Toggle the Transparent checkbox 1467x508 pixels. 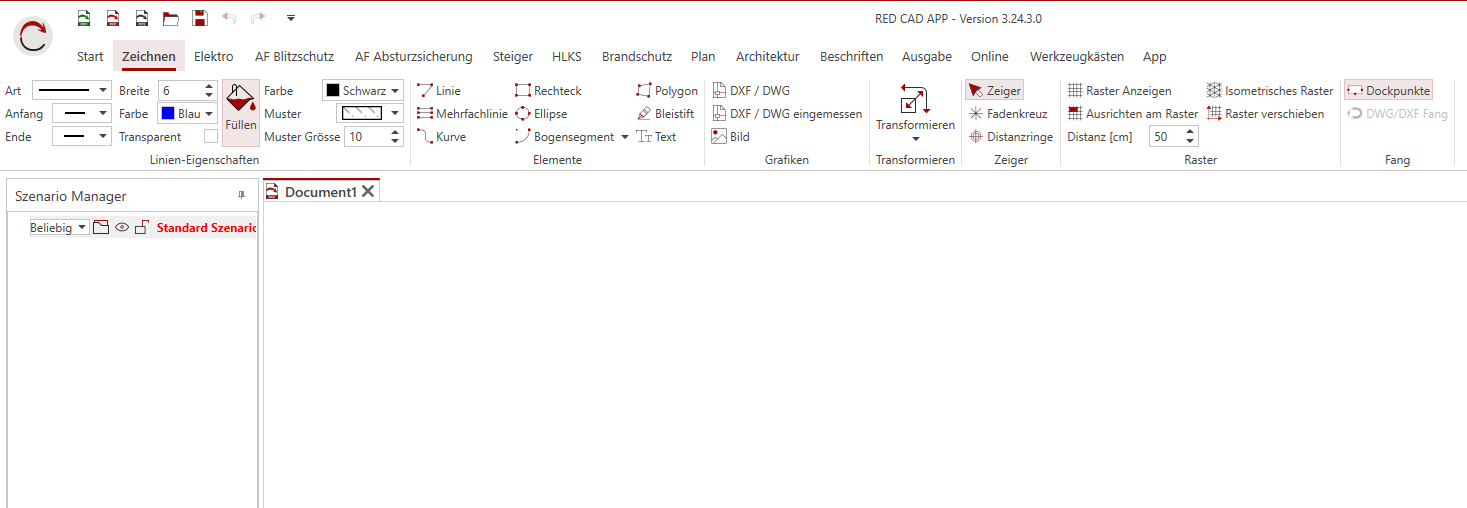[x=211, y=137]
